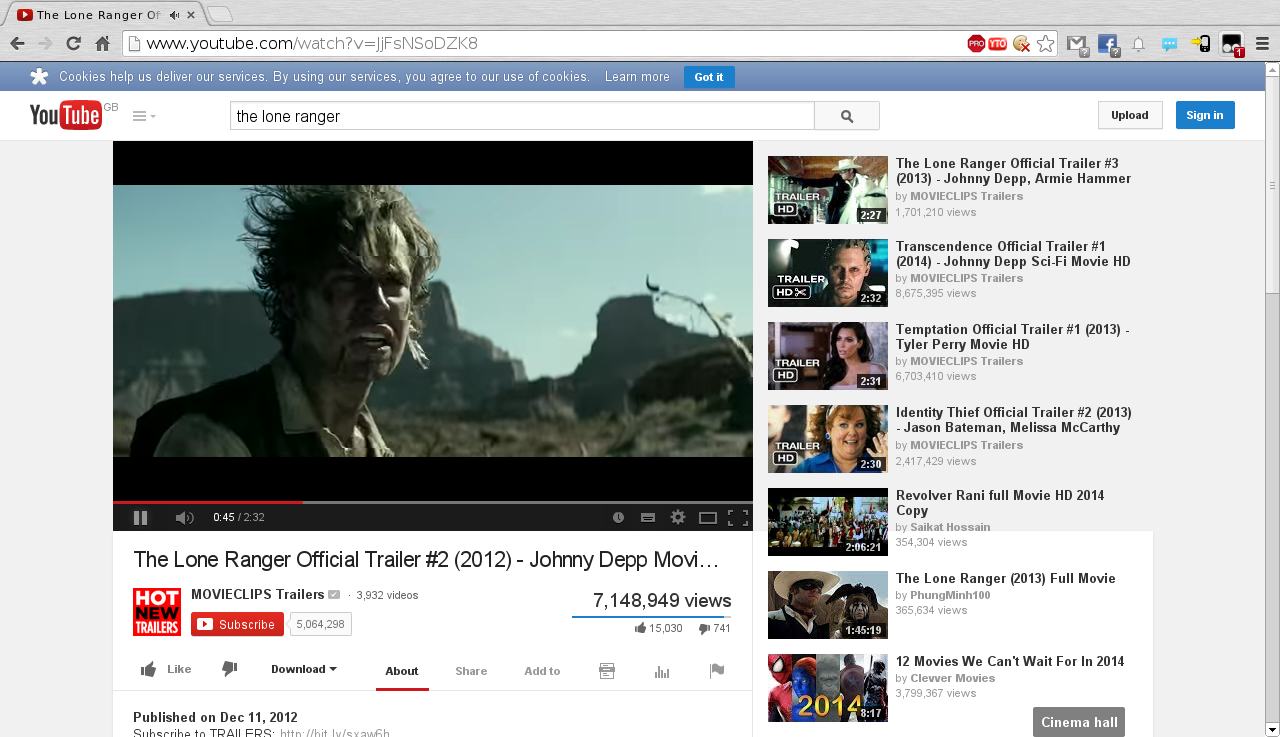The height and width of the screenshot is (737, 1280).
Task: Open Lone Ranger Official Trailer #3 thumbnail
Action: point(828,190)
